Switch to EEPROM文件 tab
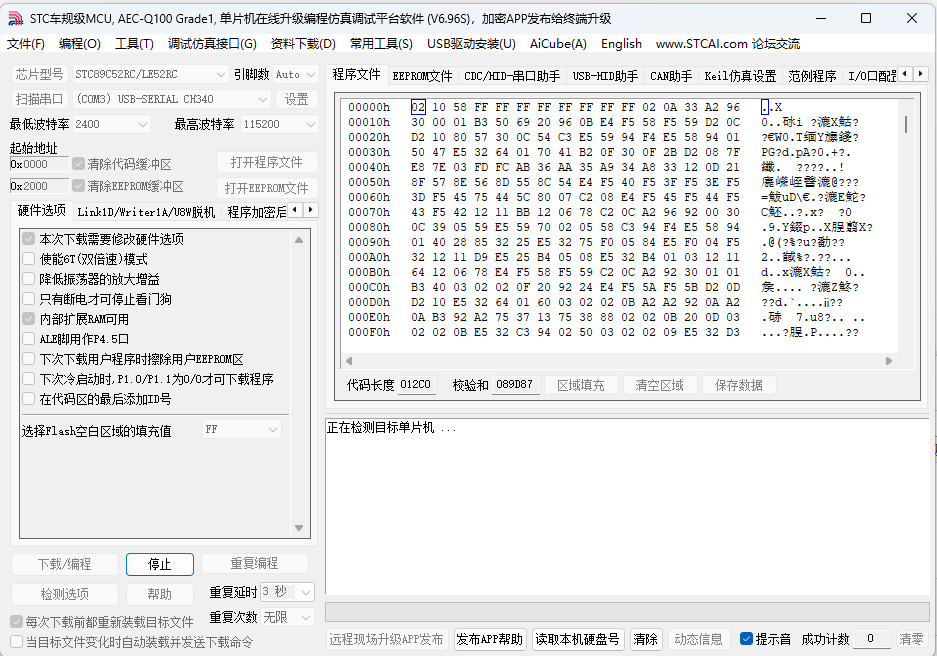Screen dimensions: 937x656 [x=422, y=76]
